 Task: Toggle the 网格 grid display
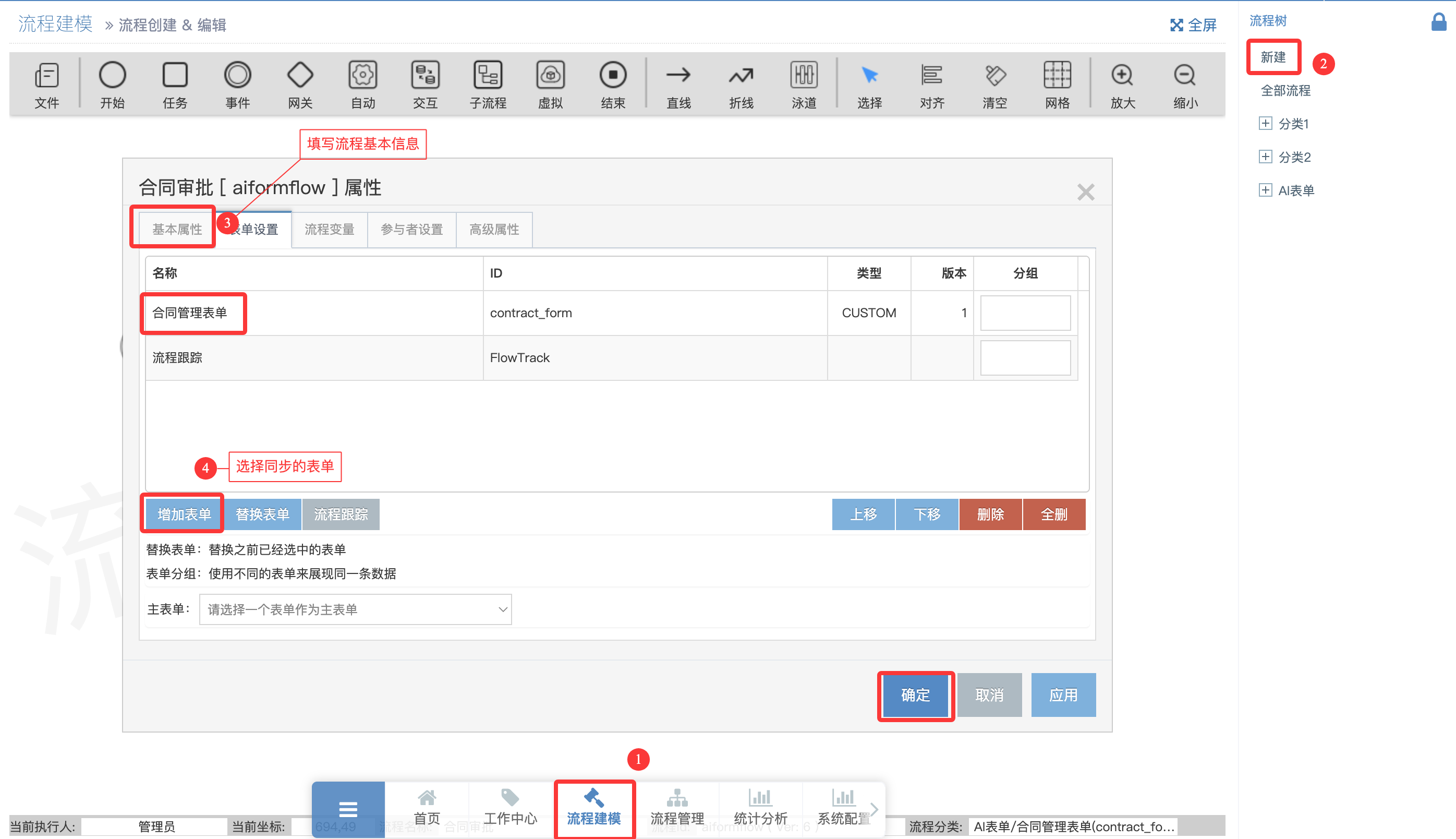[1058, 85]
